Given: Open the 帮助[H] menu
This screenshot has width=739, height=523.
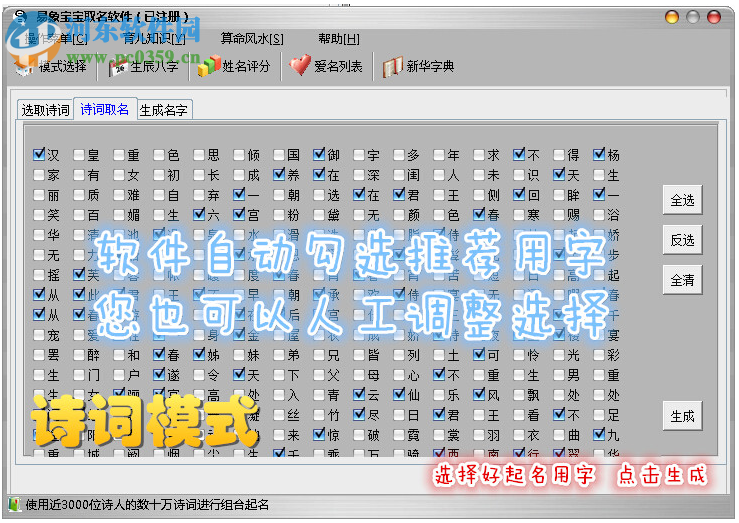Looking at the screenshot, I should coord(339,39).
